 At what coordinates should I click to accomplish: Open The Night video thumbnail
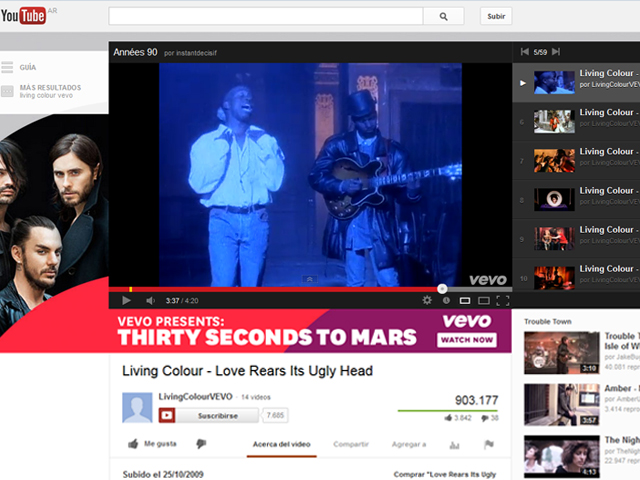point(562,456)
